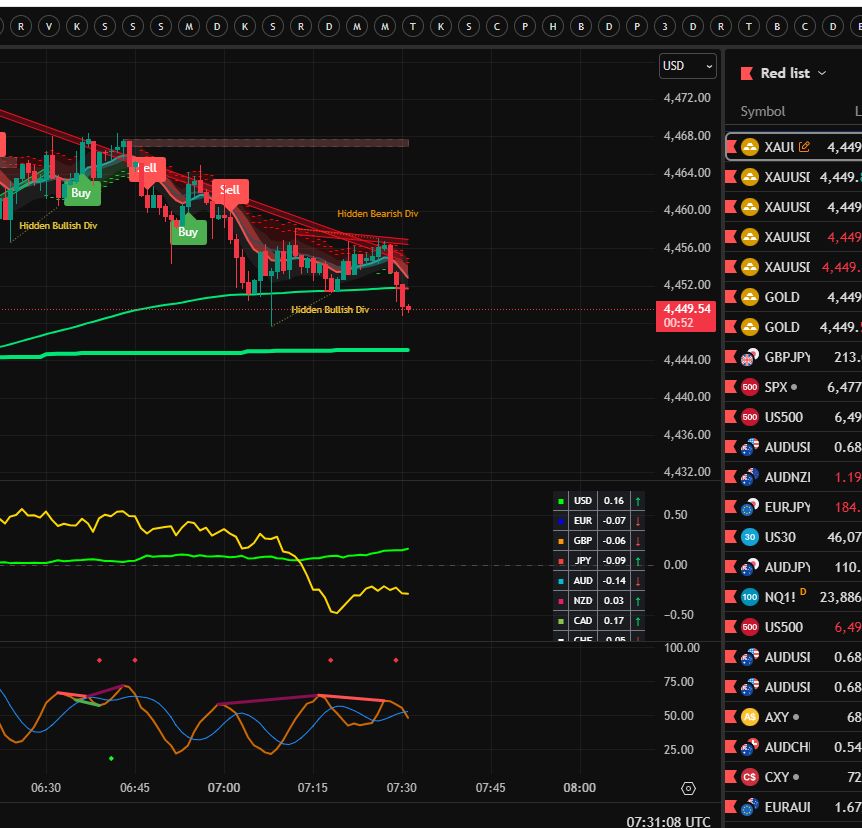Click the CXY symbol logo in watchlist
Viewport: 862px width, 828px height.
[750, 777]
